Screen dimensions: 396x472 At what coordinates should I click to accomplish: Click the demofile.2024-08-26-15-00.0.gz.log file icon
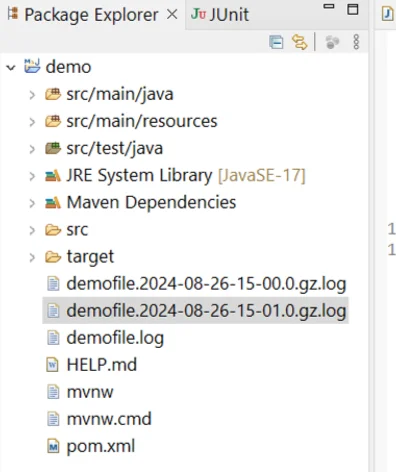(x=53, y=284)
